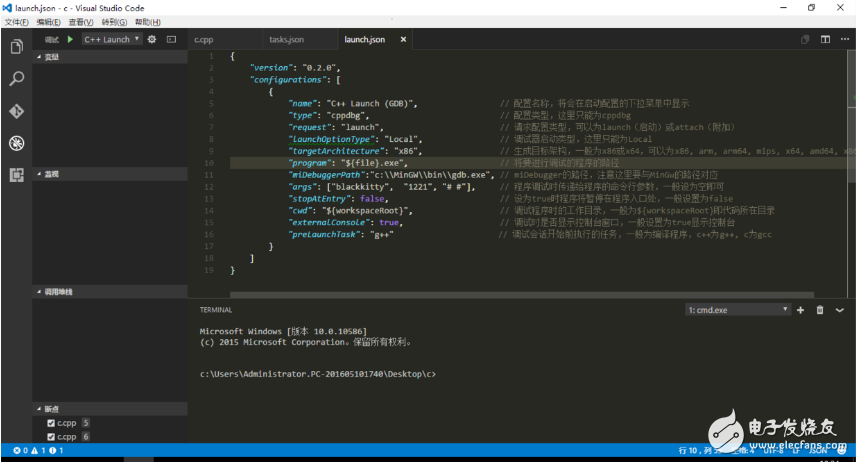Click the Microsoft Windows version line in terminal
Viewport: 856px width, 462px height.
[x=283, y=331]
